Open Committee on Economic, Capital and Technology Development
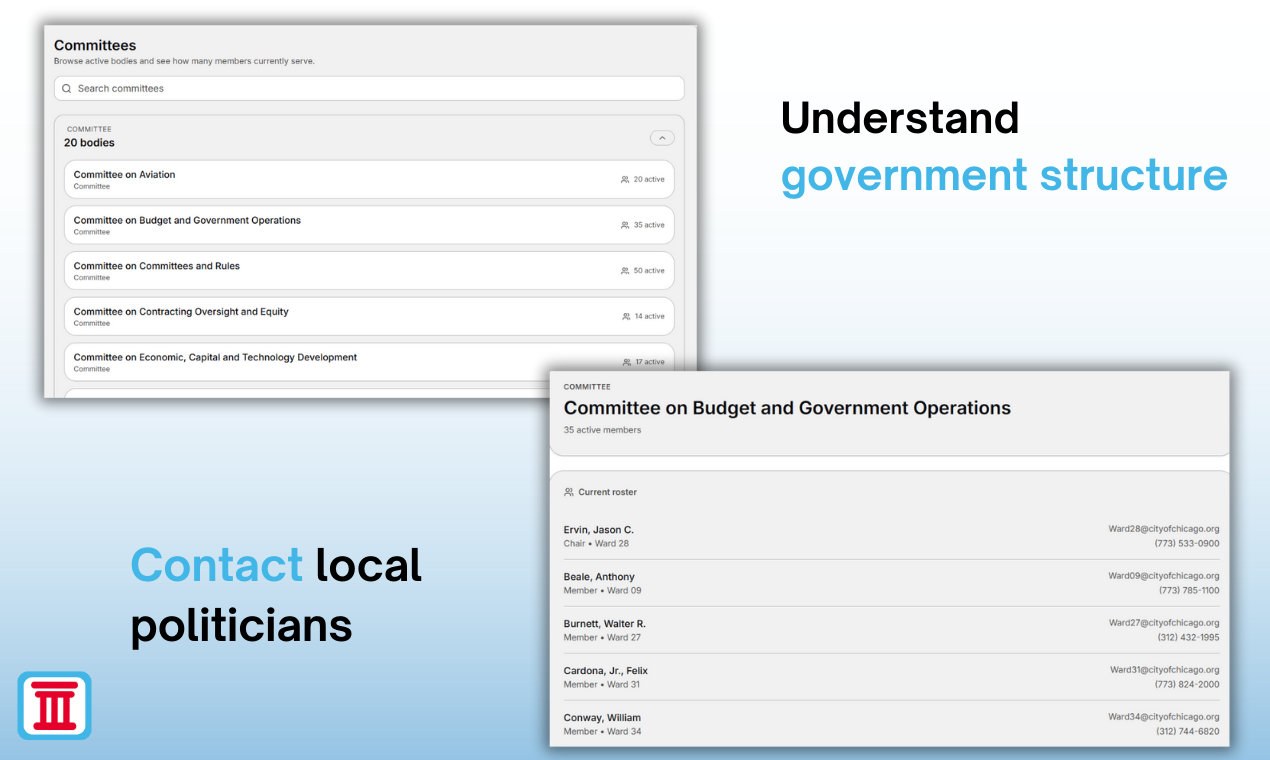Image resolution: width=1270 pixels, height=760 pixels. tap(215, 358)
